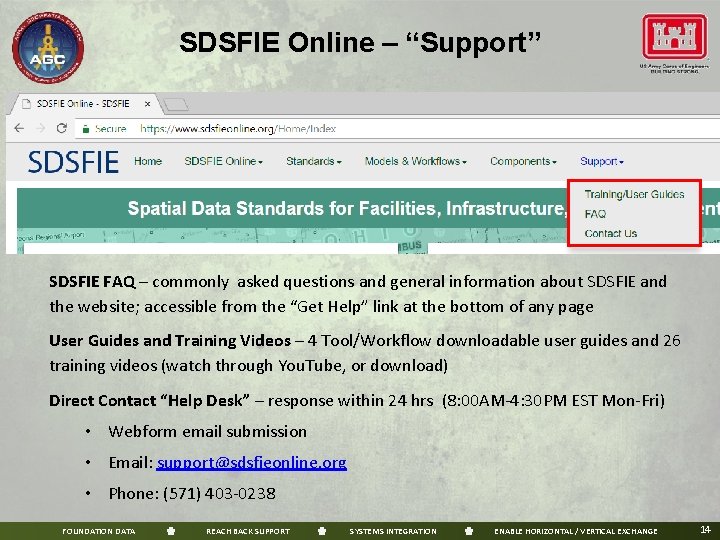This screenshot has width=720, height=540.
Task: Click 'SYSTEMS INTEGRATION' in the footer
Action: pyautogui.click(x=393, y=531)
